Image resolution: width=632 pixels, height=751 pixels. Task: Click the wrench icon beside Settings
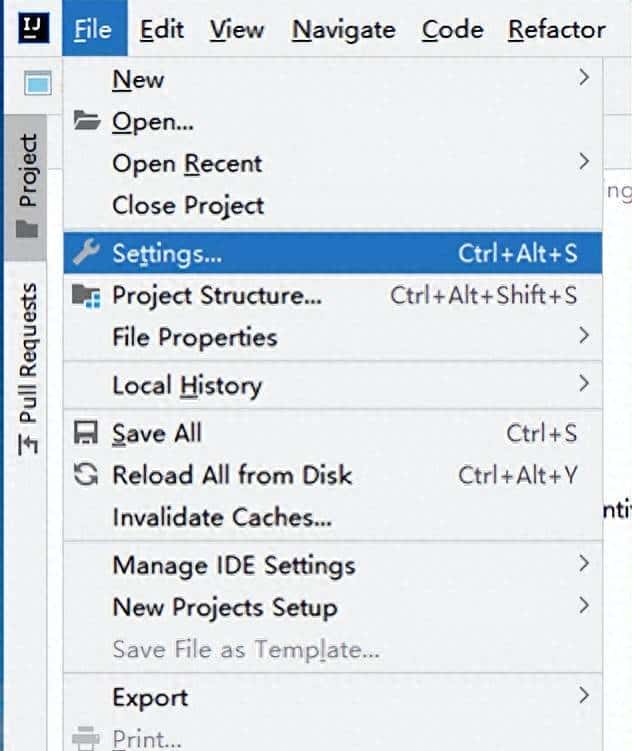pos(88,253)
